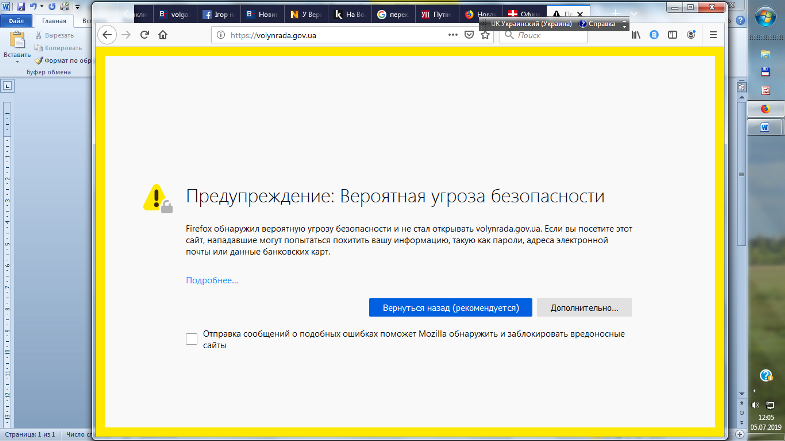This screenshot has height=441, width=785.
Task: Open the Firefox Library icon
Action: pos(636,35)
